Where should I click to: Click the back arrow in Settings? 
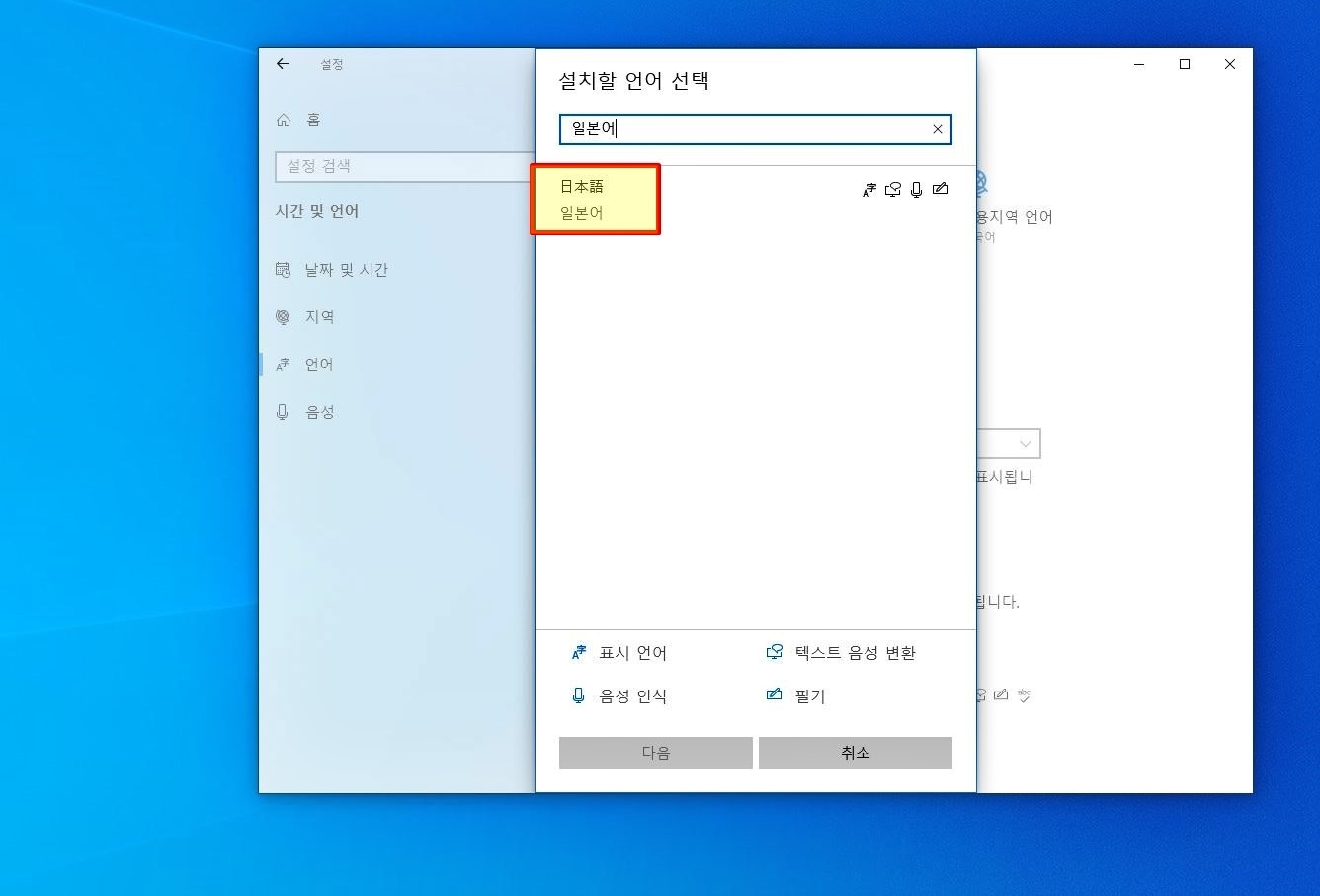(x=283, y=64)
